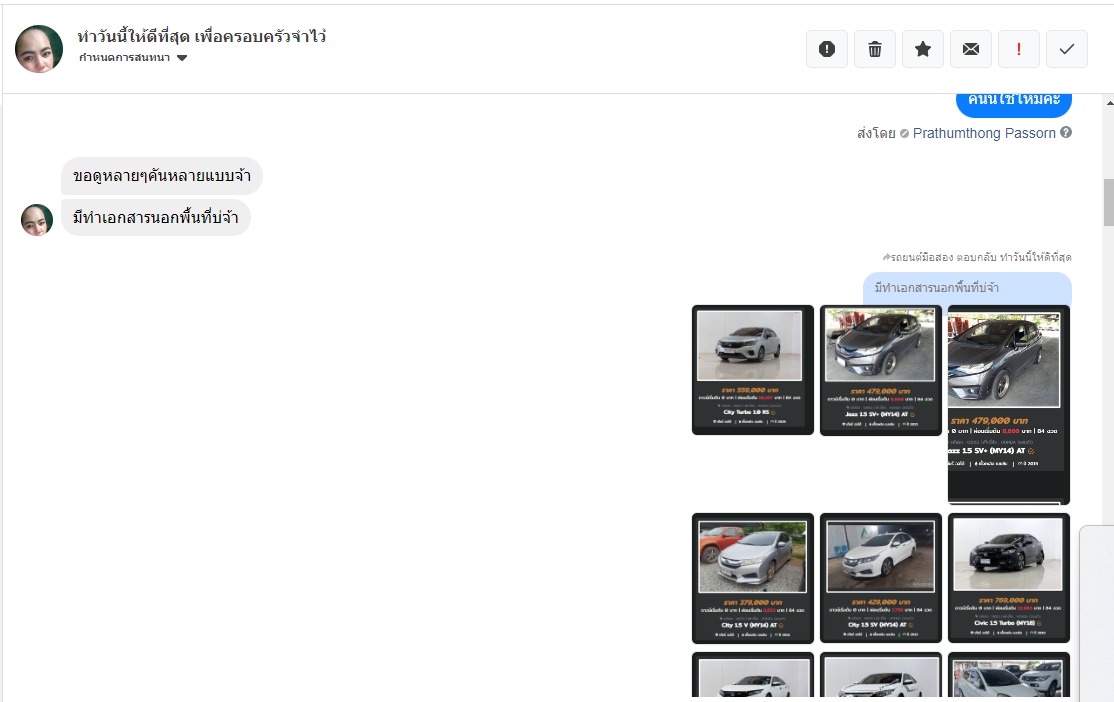Click the scrollbar up arrow
Viewport: 1114px width, 702px height.
pyautogui.click(x=1109, y=103)
